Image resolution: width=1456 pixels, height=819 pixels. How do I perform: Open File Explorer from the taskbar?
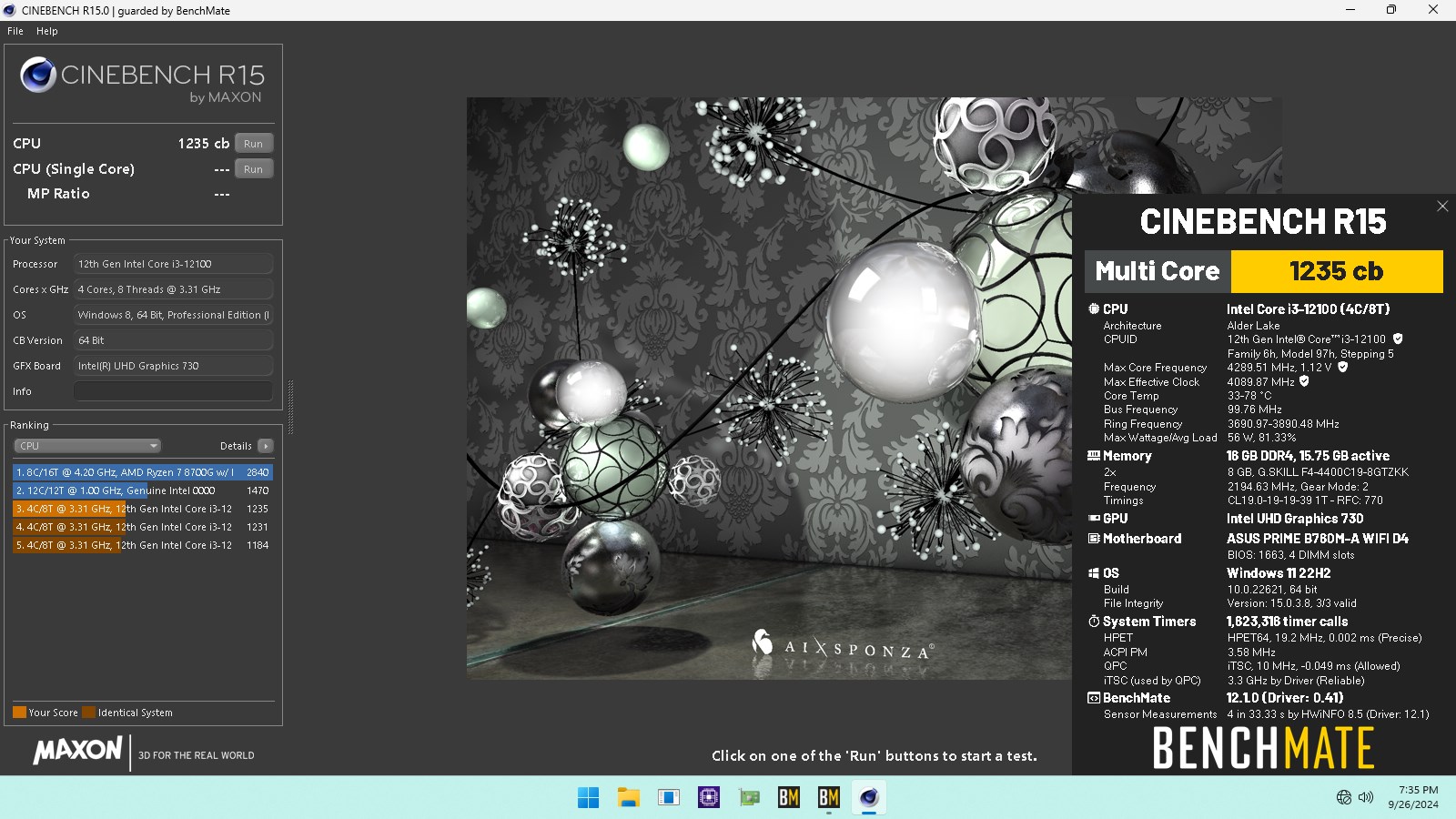click(x=628, y=797)
